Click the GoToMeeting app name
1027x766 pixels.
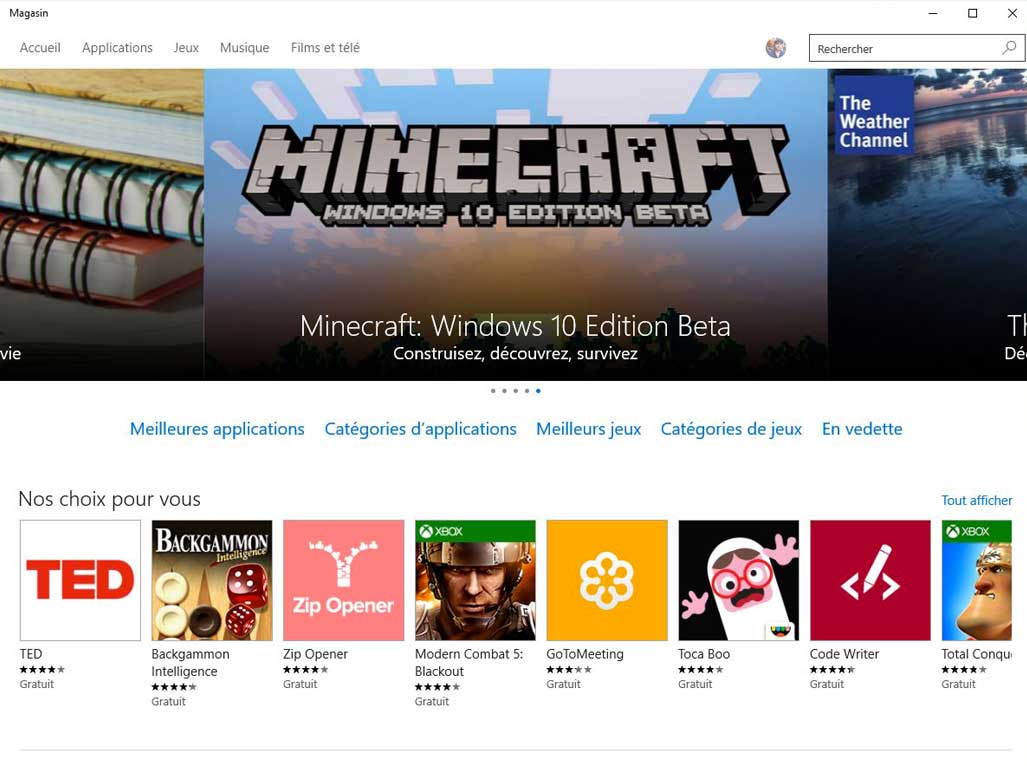pyautogui.click(x=585, y=654)
